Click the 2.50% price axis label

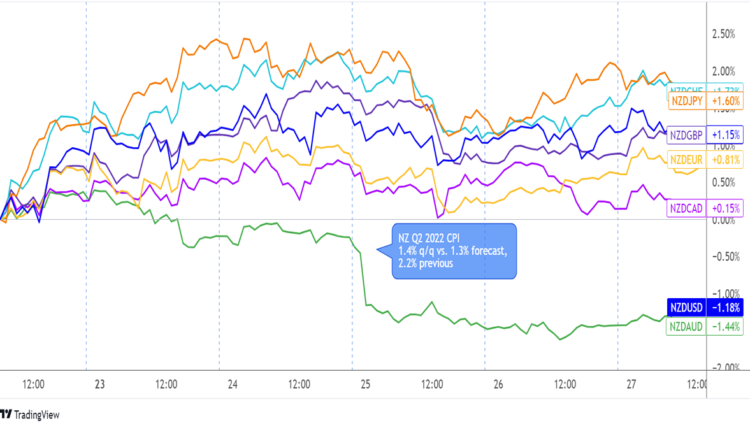point(725,35)
